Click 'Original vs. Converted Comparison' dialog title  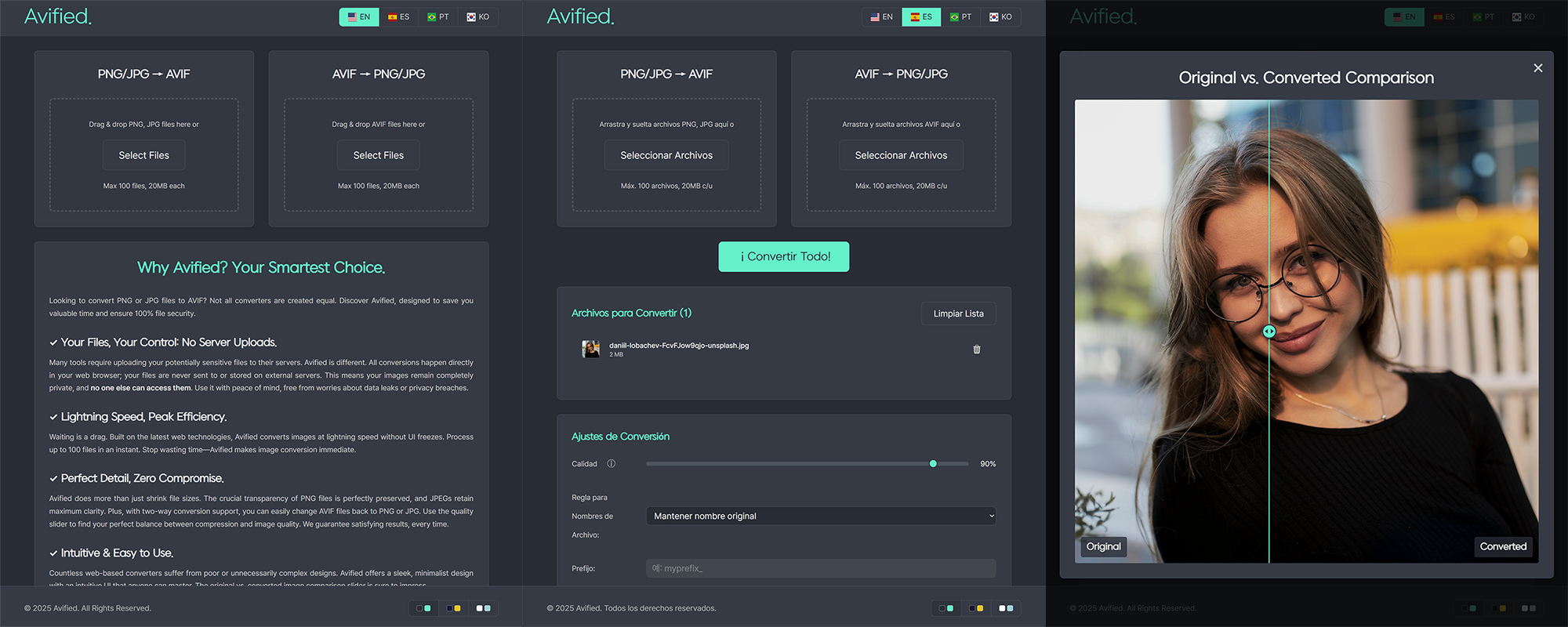coord(1306,78)
